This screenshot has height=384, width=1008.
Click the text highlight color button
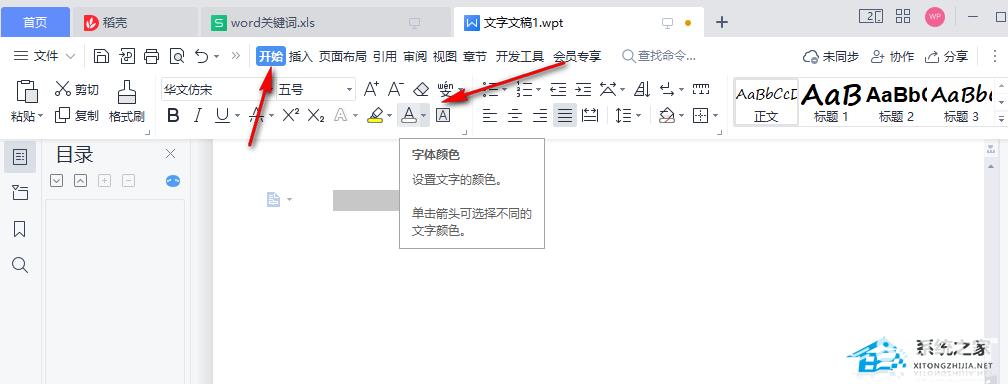click(376, 116)
